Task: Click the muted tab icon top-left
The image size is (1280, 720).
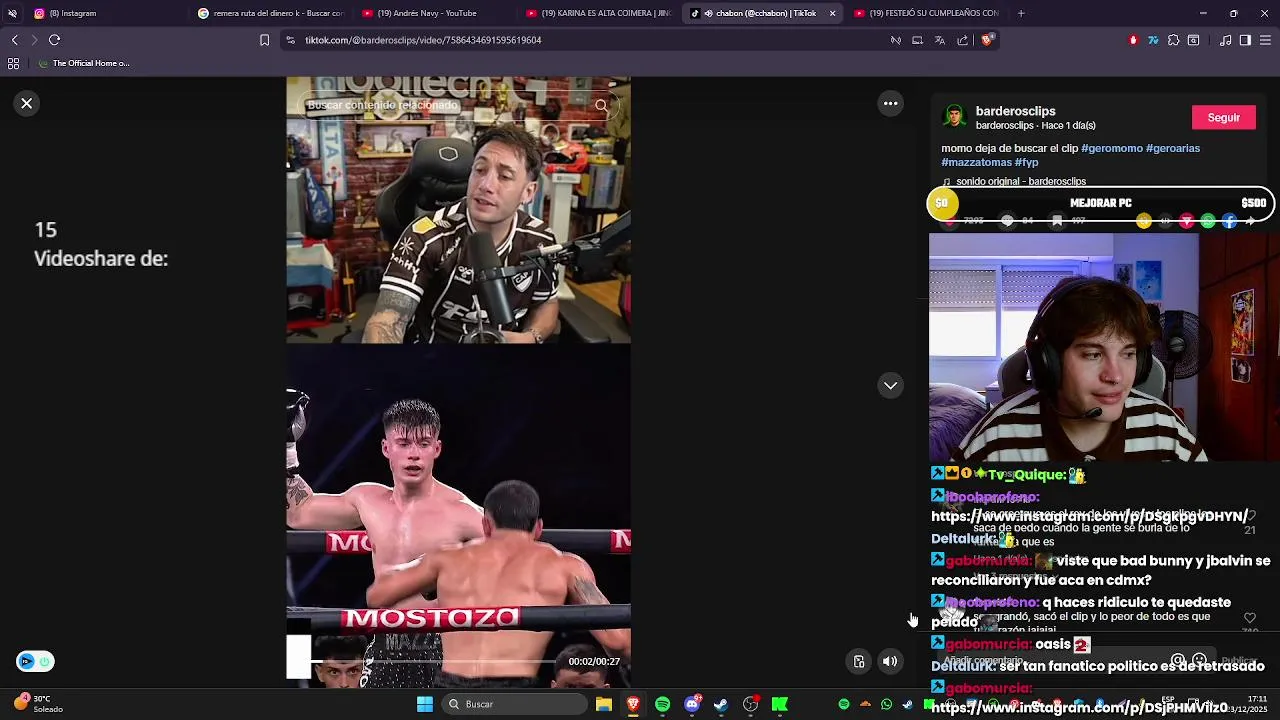Action: [12, 13]
